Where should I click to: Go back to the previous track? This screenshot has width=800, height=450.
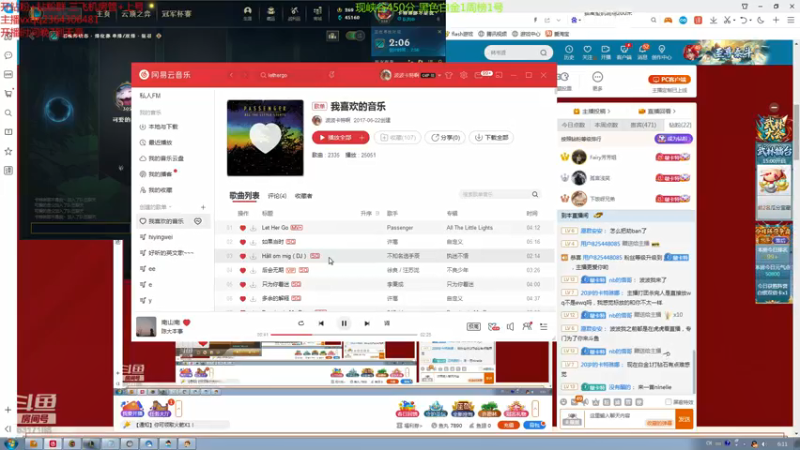tap(321, 323)
